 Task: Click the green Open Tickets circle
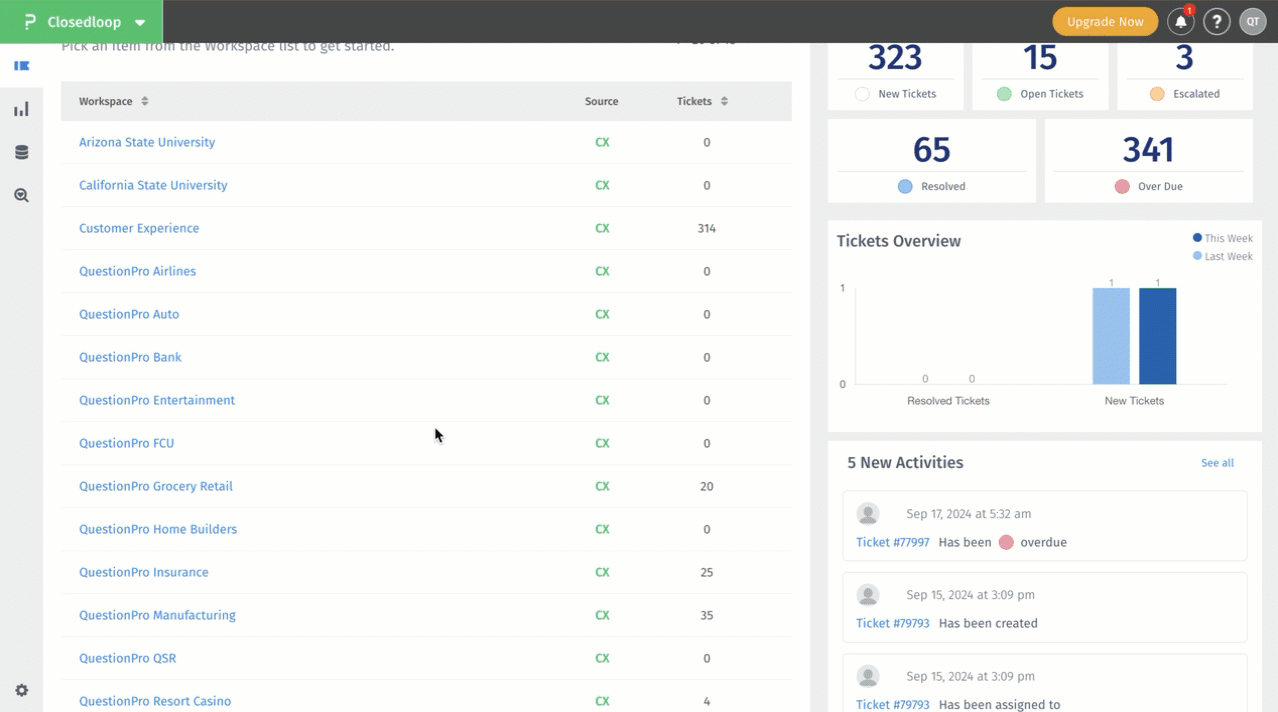click(x=1004, y=94)
